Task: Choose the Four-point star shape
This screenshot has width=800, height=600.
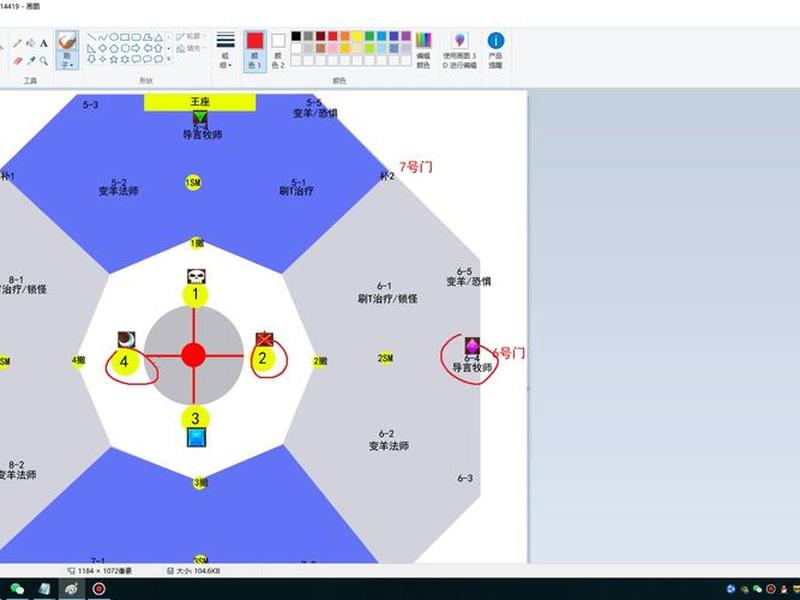Action: point(103,59)
